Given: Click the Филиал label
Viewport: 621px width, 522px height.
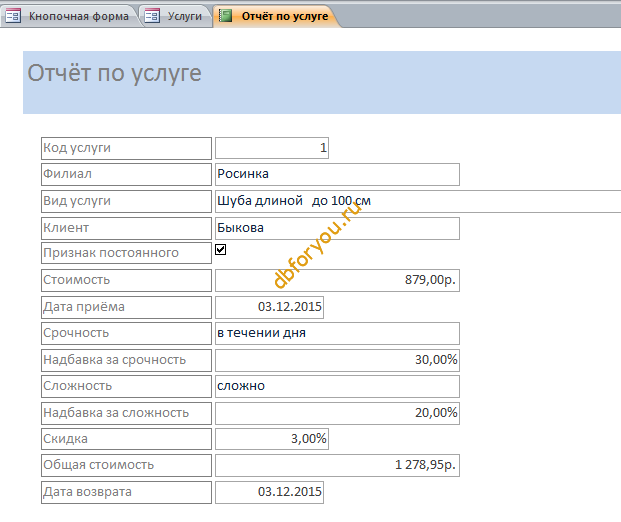Looking at the screenshot, I should (x=126, y=174).
